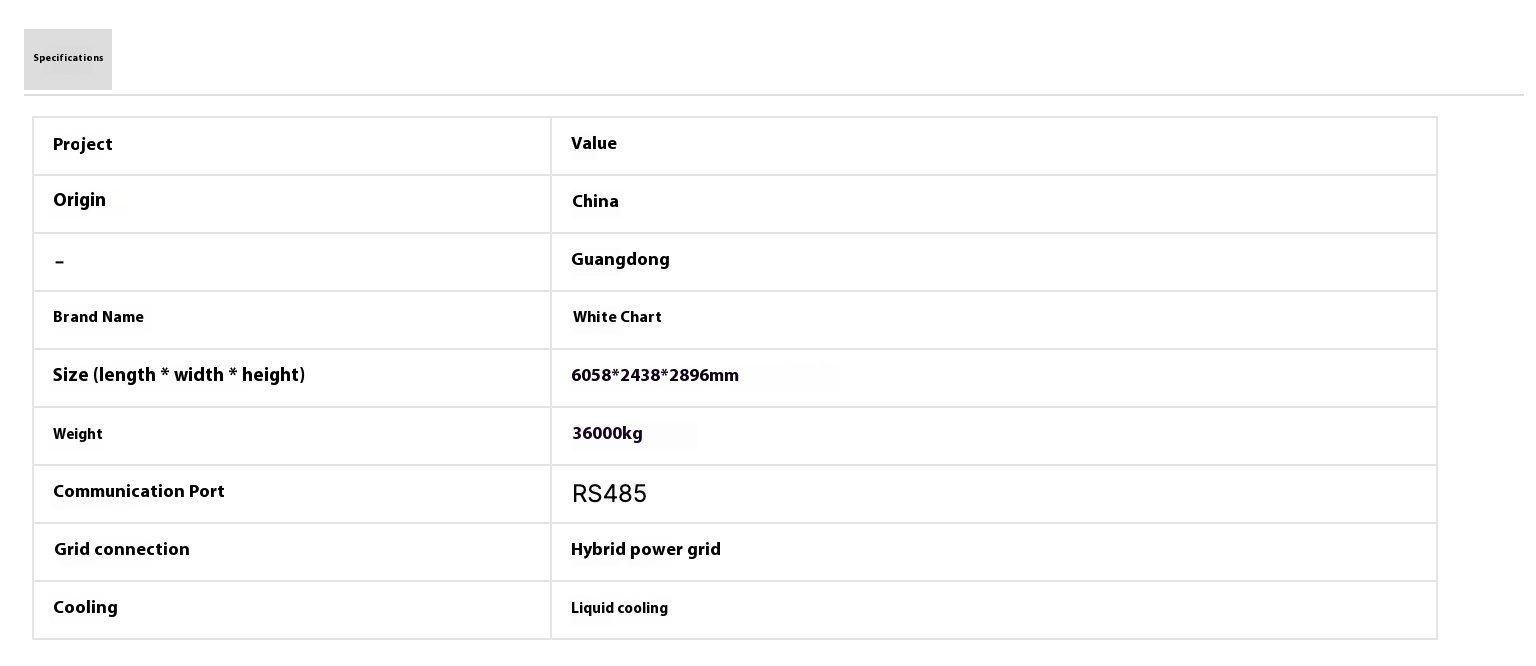1536x666 pixels.
Task: Click the Liquid cooling value
Action: [619, 608]
